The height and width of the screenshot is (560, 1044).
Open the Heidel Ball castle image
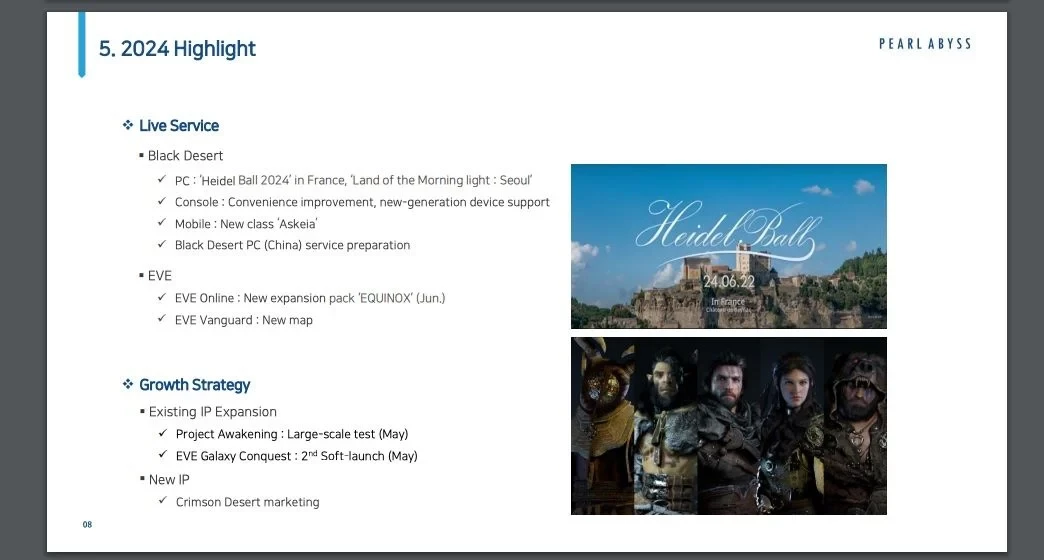[728, 246]
